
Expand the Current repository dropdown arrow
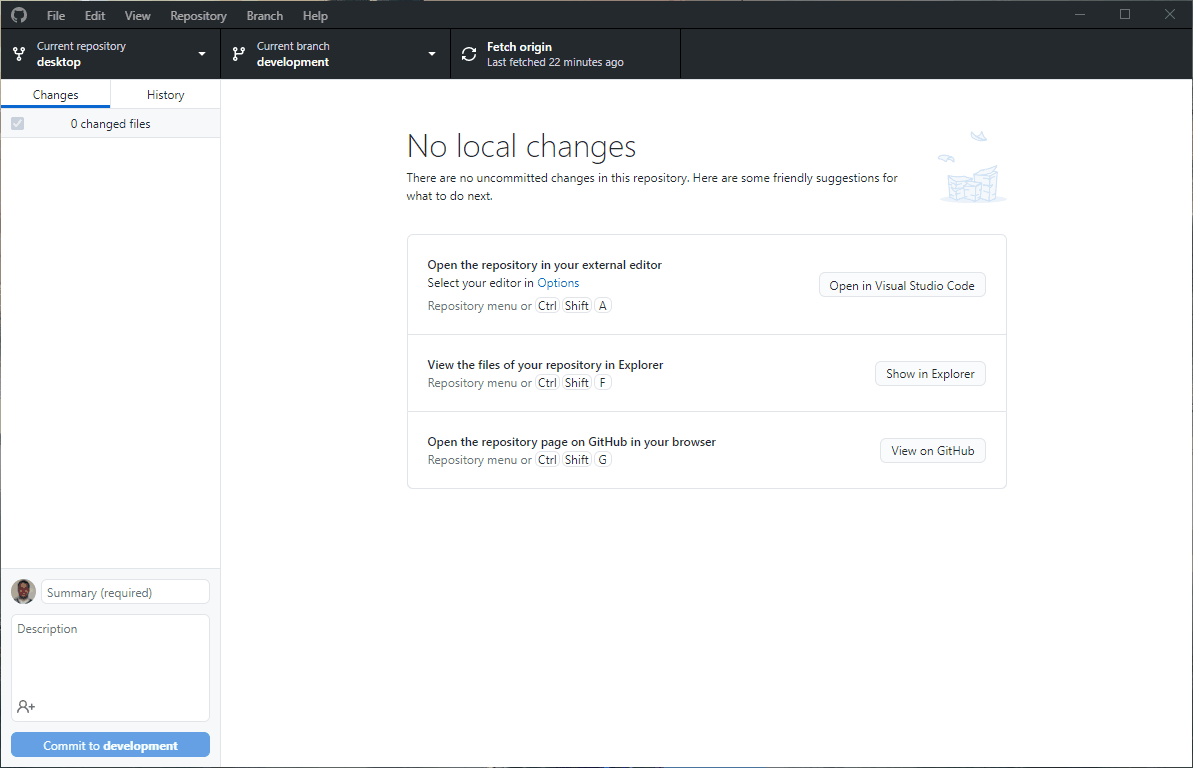pos(202,54)
